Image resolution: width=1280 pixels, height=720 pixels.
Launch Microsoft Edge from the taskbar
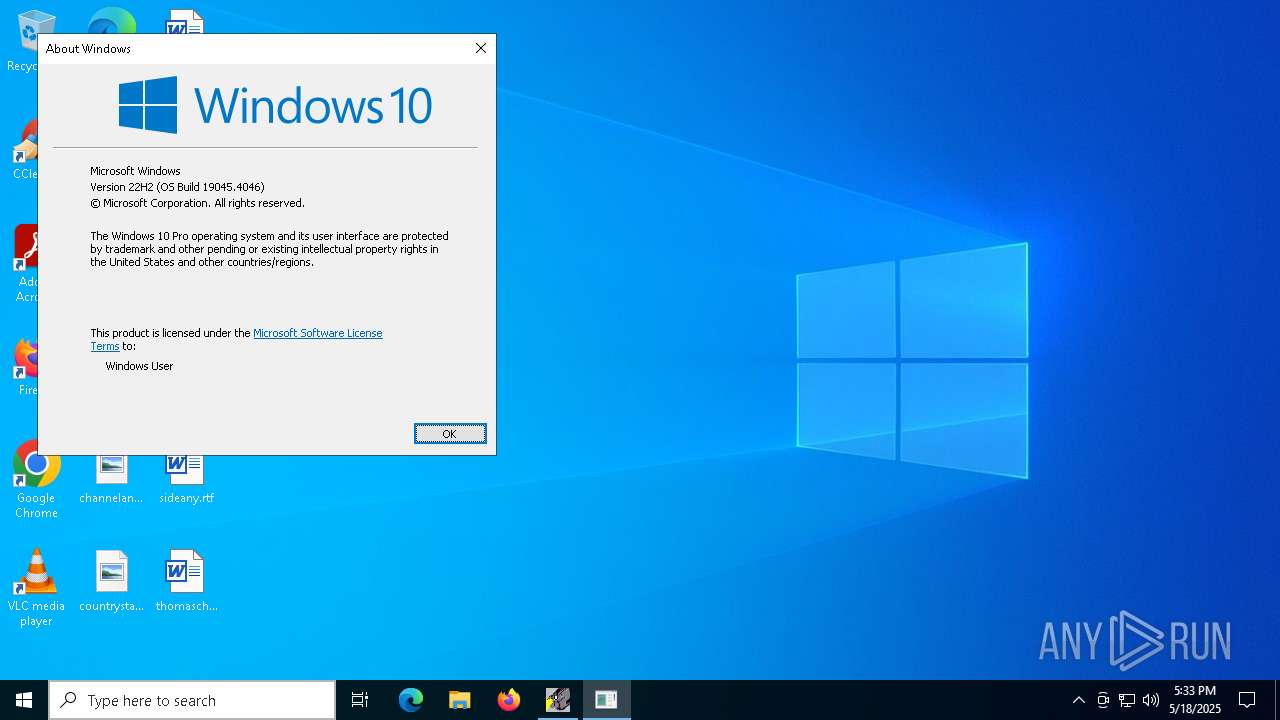(x=411, y=700)
